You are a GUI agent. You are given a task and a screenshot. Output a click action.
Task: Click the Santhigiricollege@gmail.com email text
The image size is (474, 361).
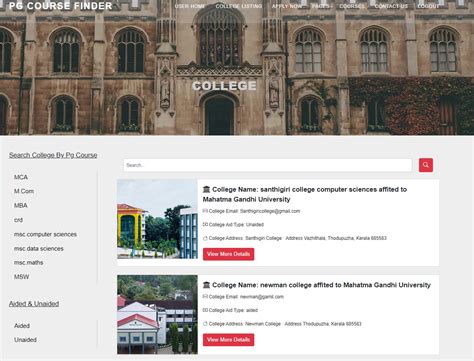pos(270,211)
